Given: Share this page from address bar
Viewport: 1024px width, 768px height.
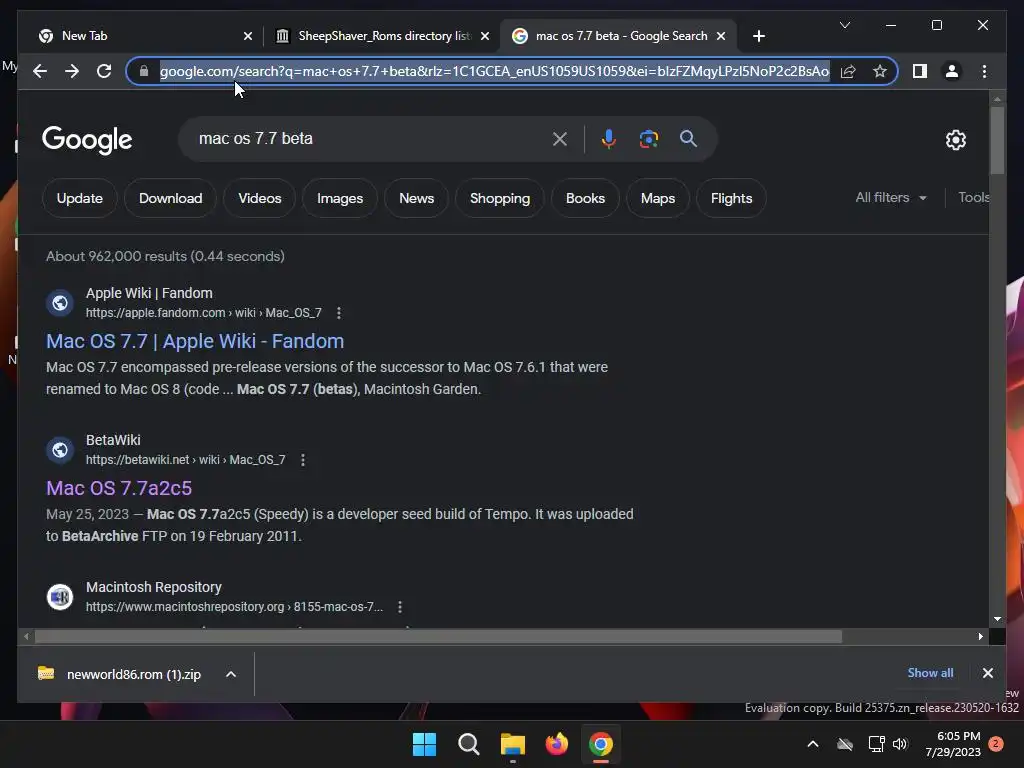Looking at the screenshot, I should point(848,71).
